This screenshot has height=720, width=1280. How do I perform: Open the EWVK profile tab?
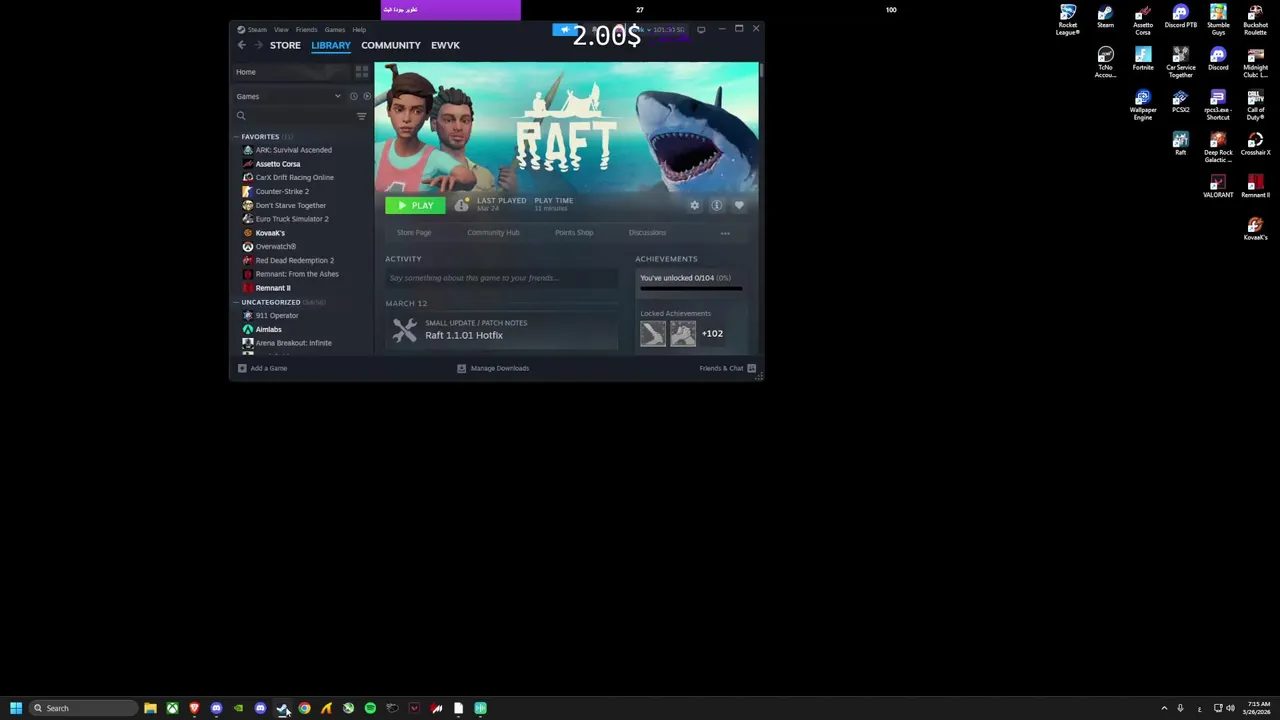coord(445,45)
